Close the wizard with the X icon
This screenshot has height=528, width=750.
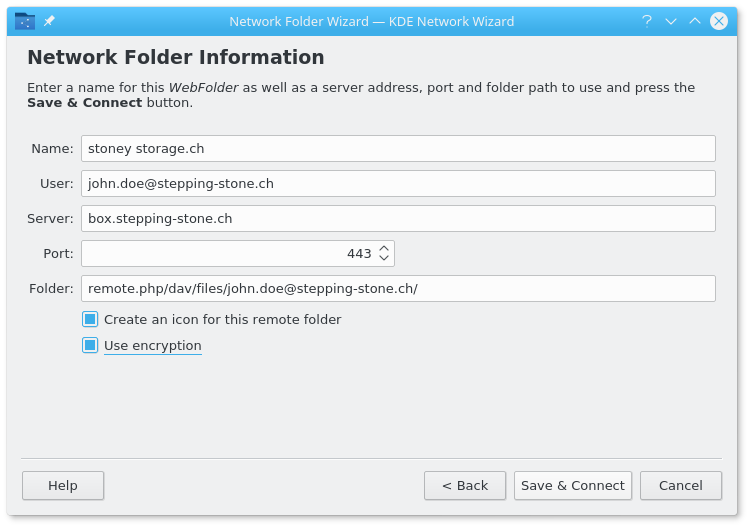pos(718,21)
